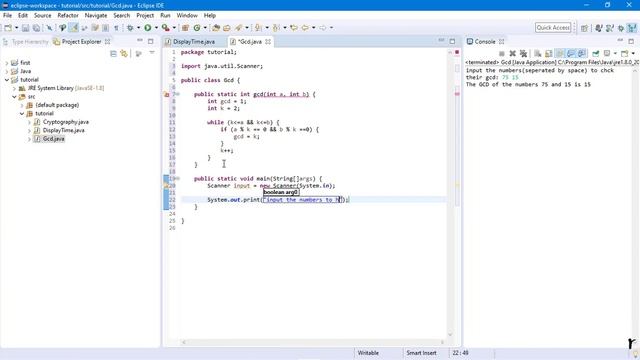The height and width of the screenshot is (360, 640).
Task: Click the editor horizontal scrollbar
Action: [x=313, y=342]
